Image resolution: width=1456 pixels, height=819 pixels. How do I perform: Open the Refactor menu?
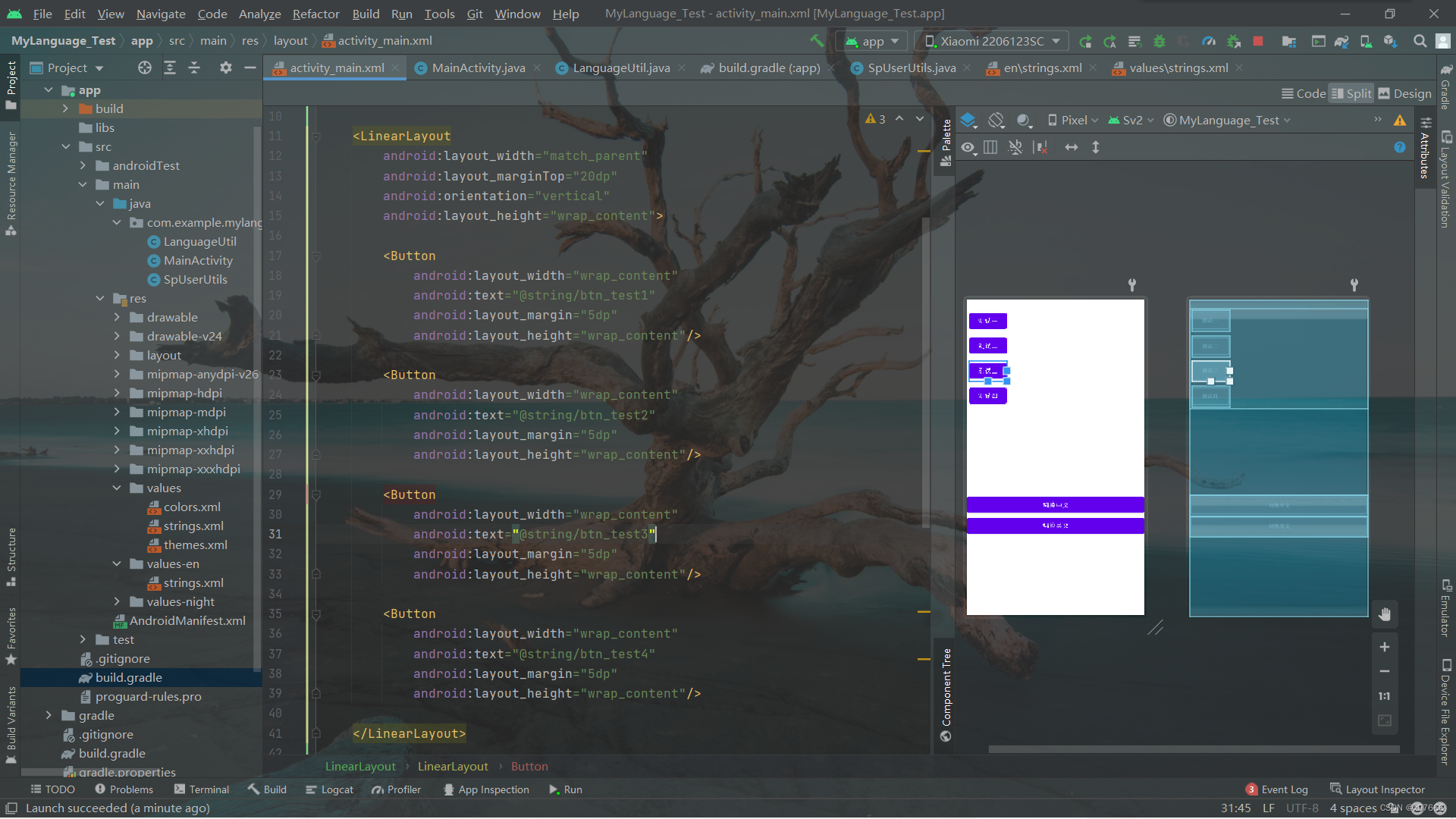click(x=315, y=14)
